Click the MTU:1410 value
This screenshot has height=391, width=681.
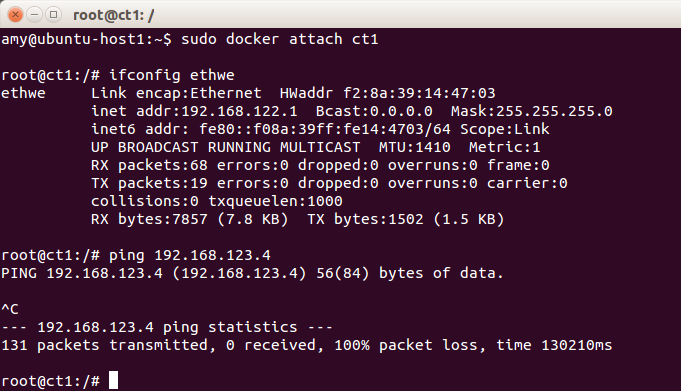click(x=414, y=147)
